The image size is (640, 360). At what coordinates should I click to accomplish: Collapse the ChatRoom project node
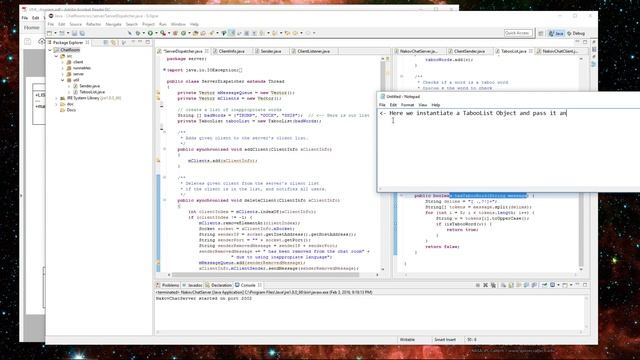(50, 50)
